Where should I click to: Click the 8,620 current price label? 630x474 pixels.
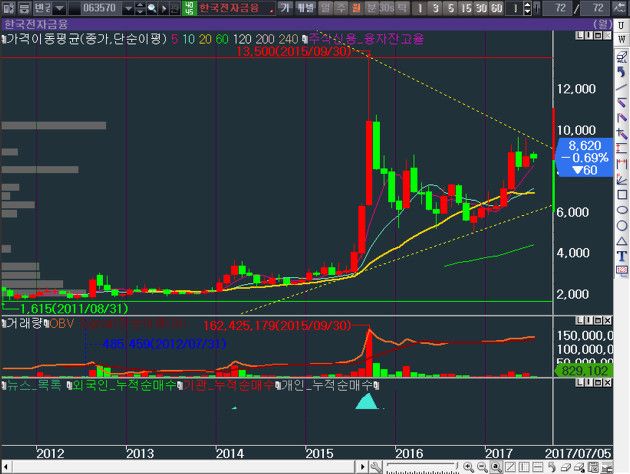584,145
